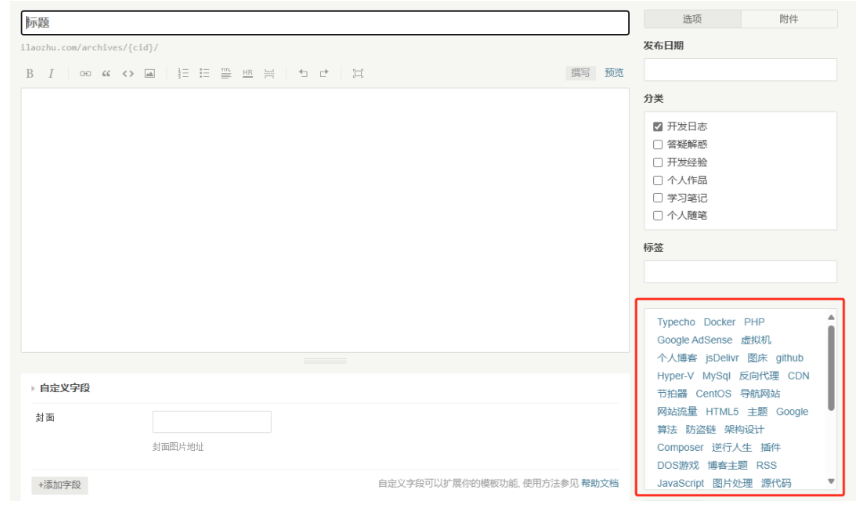Insert a hyperlink using link icon
The height and width of the screenshot is (514, 863).
[85, 74]
